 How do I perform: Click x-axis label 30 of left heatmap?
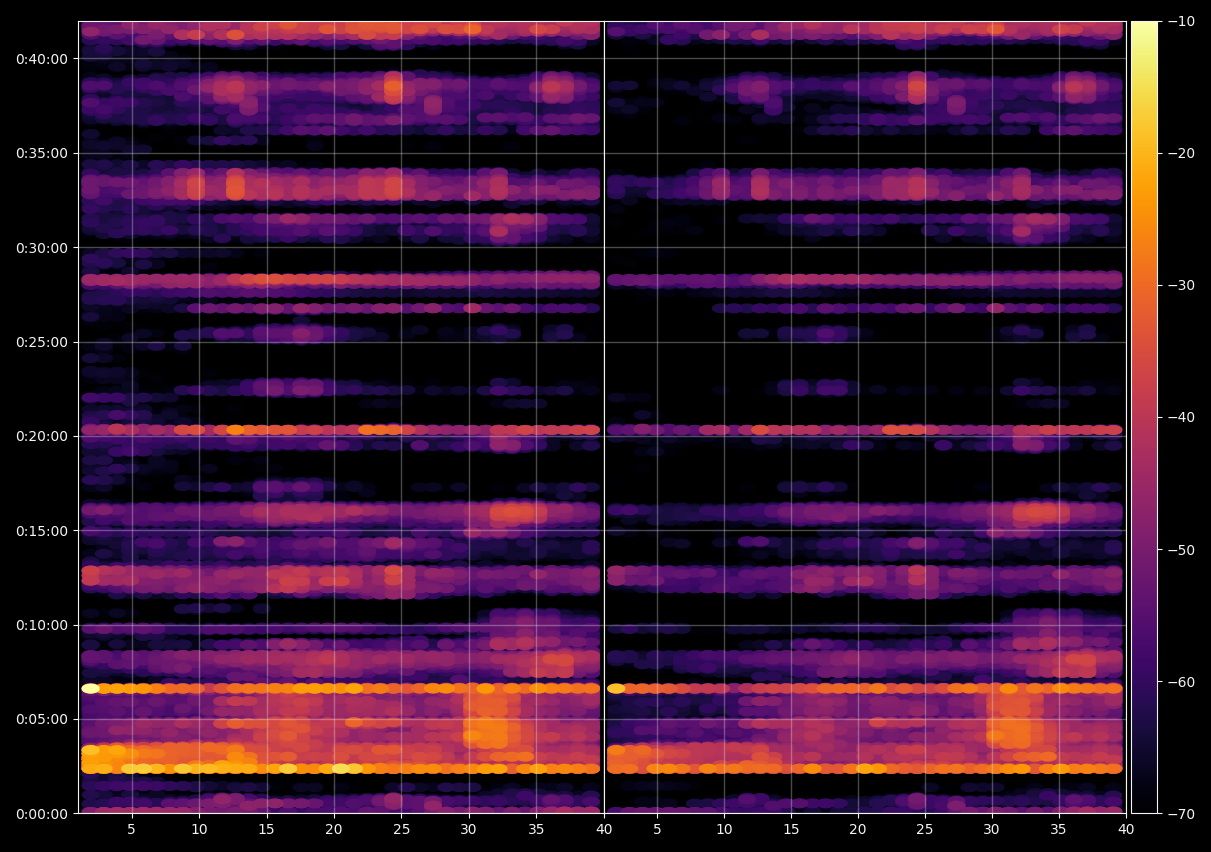(468, 830)
